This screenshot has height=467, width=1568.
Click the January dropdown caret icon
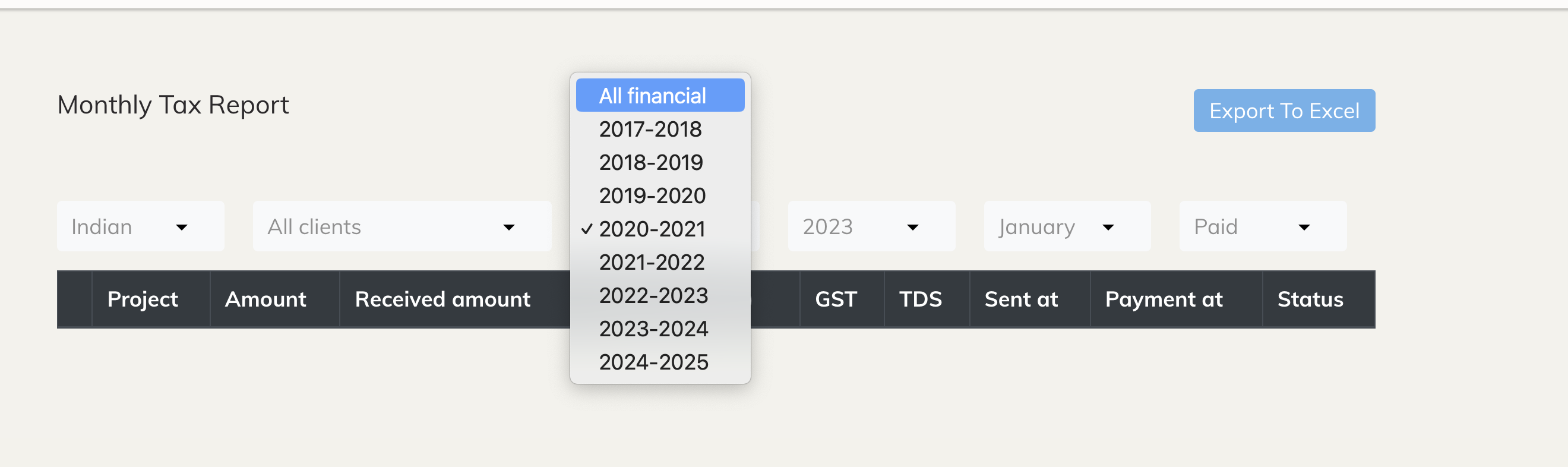1109,228
